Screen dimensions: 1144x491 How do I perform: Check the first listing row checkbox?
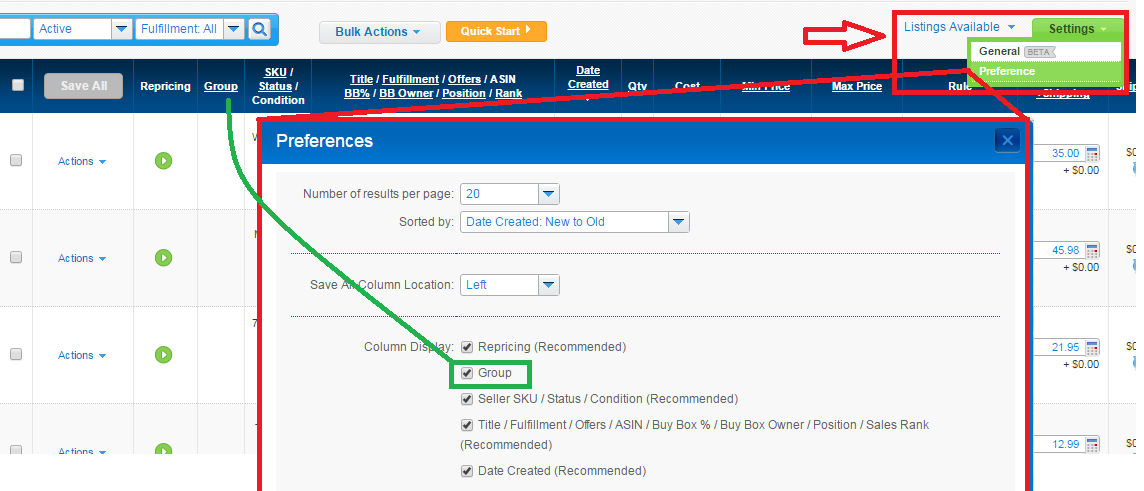[16, 161]
